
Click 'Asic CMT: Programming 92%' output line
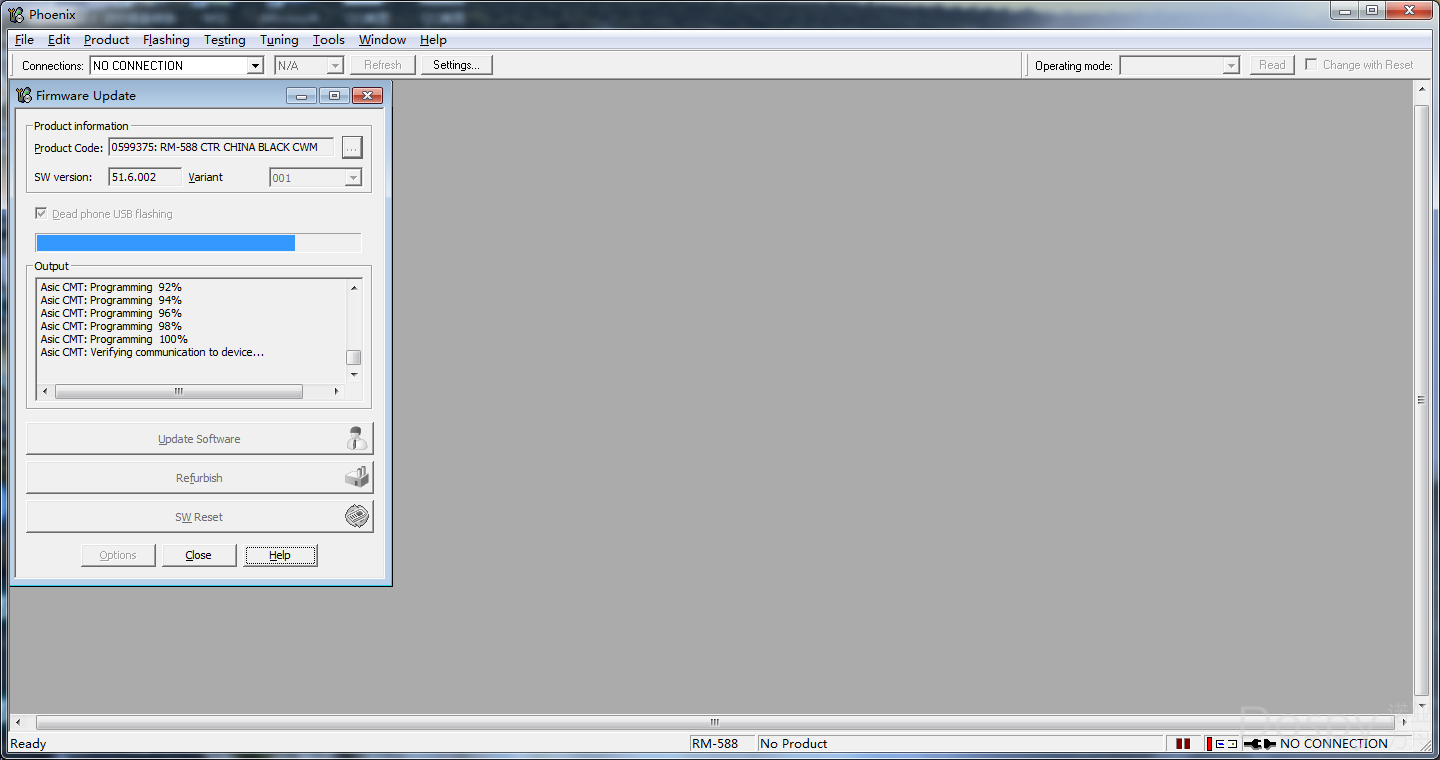tap(111, 287)
